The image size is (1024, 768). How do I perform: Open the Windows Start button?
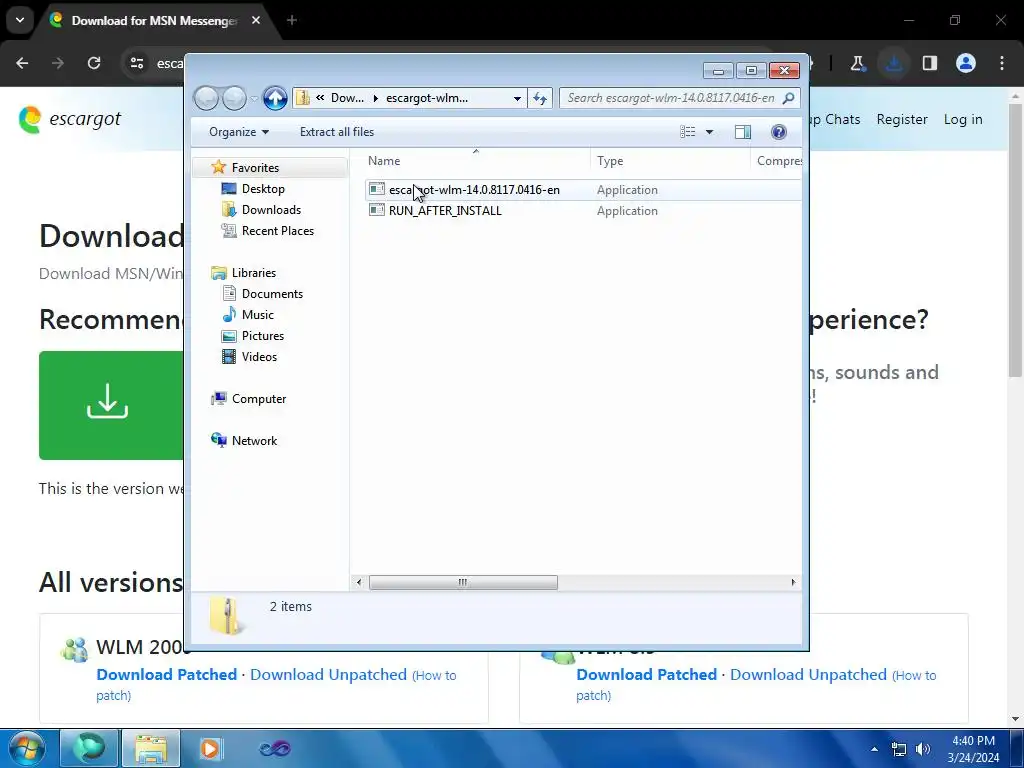27,748
